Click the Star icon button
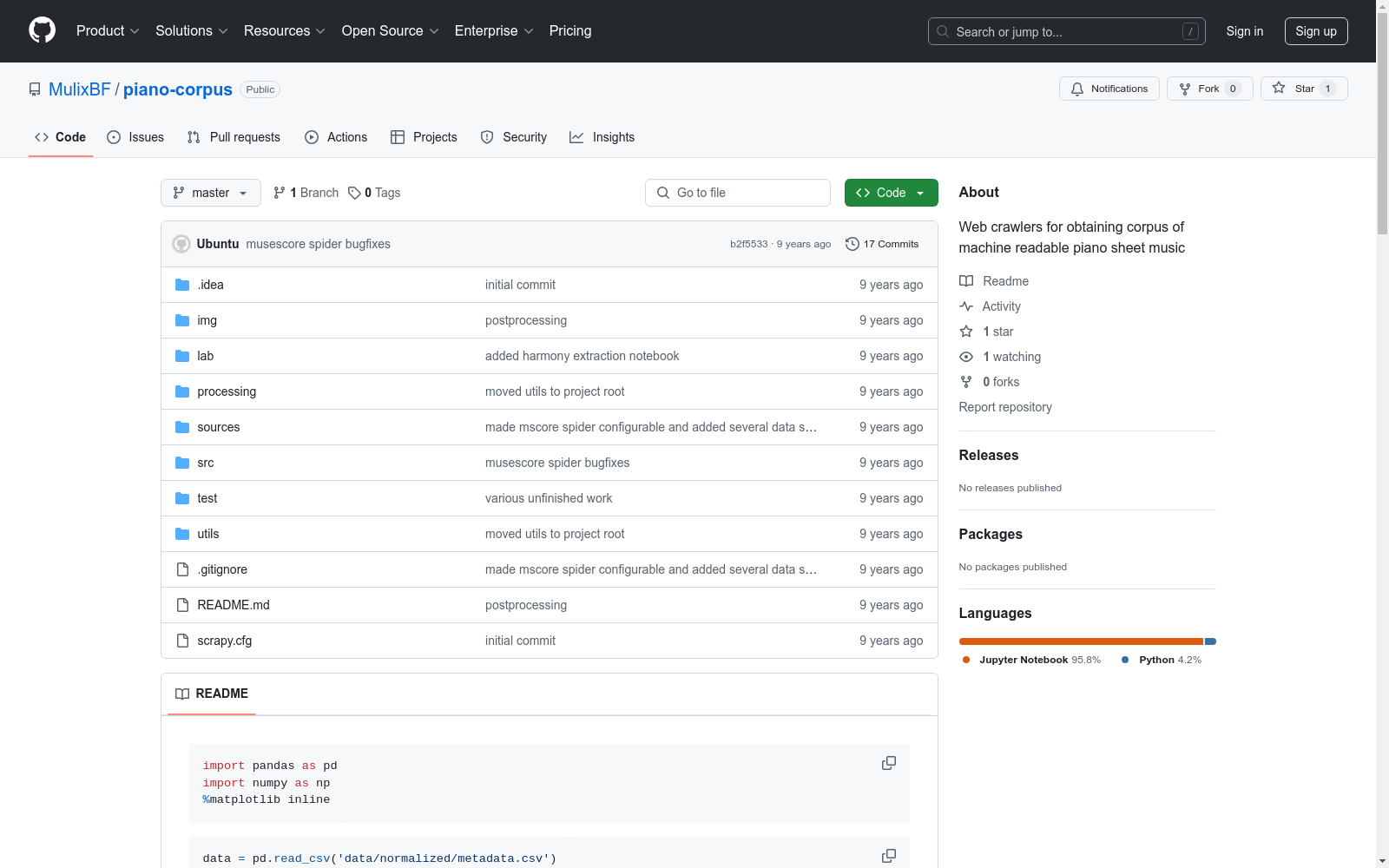This screenshot has height=868, width=1389. pyautogui.click(x=1279, y=88)
